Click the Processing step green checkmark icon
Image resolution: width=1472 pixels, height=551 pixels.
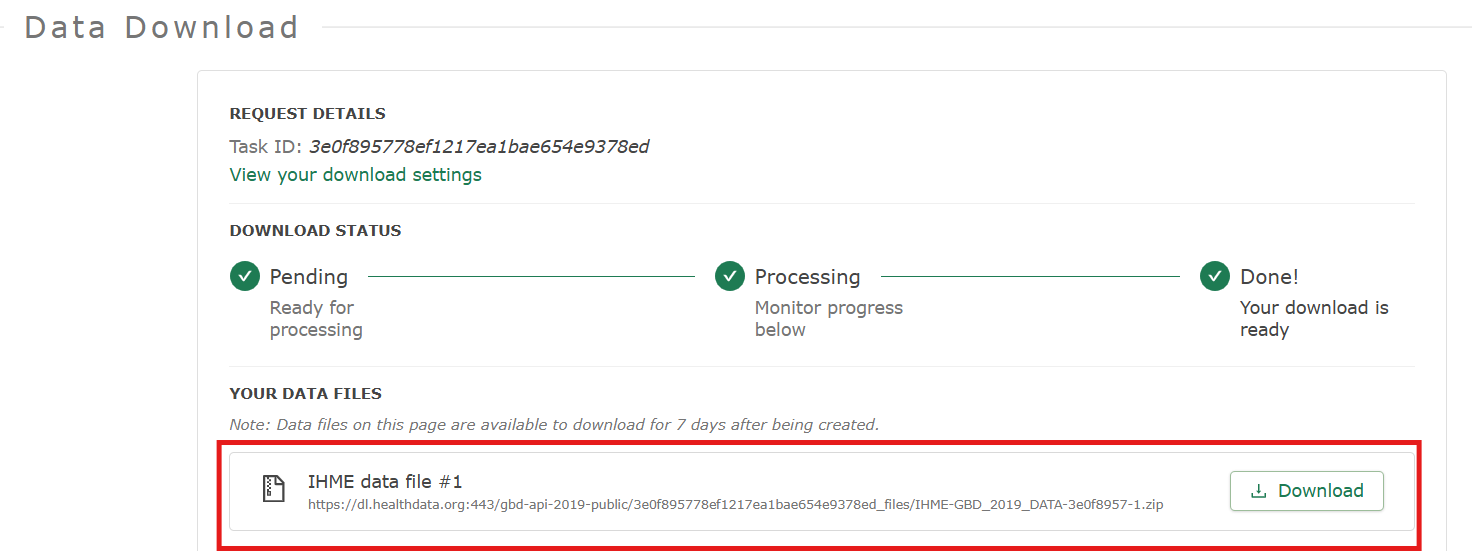pyautogui.click(x=730, y=276)
